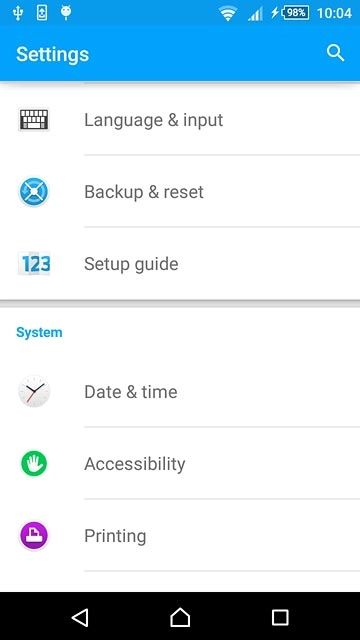
Task: Tap the blue Backup & reset icon
Action: coord(34,192)
